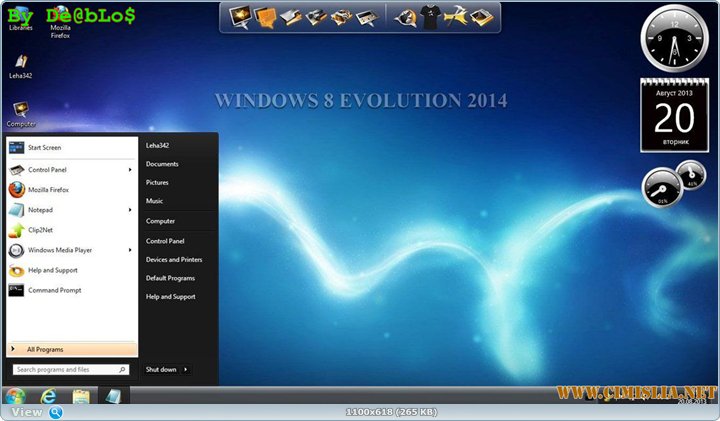The height and width of the screenshot is (421, 720).
Task: Expand the Control Panel submenu arrow
Action: (130, 170)
